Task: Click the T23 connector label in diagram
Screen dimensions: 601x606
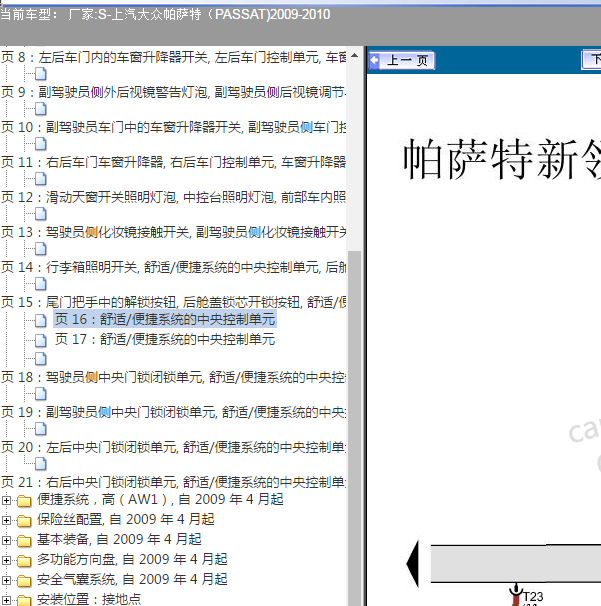Action: 533,597
